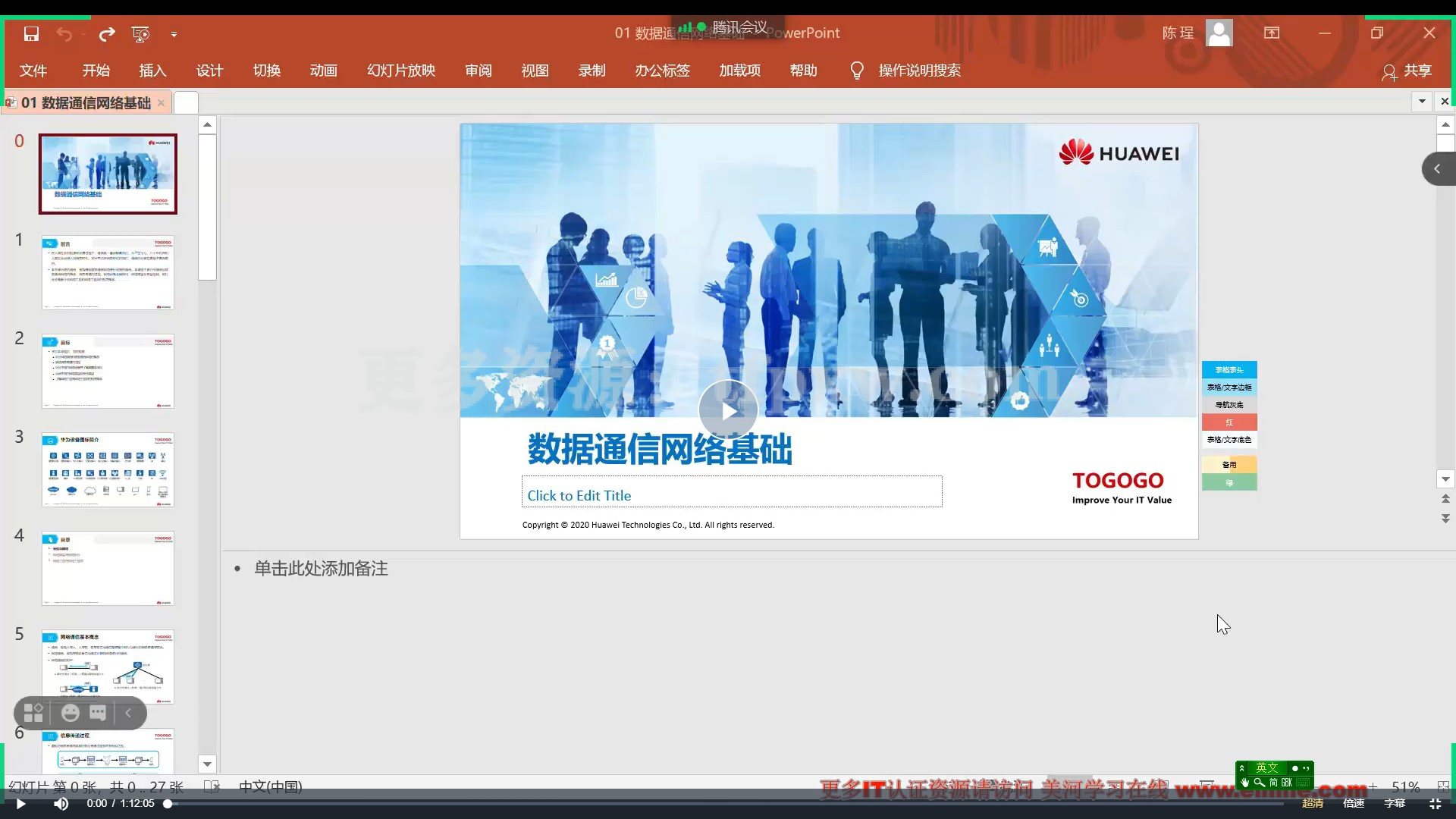
Task: Start slideshow from the quick access toolbar icon
Action: tap(140, 34)
